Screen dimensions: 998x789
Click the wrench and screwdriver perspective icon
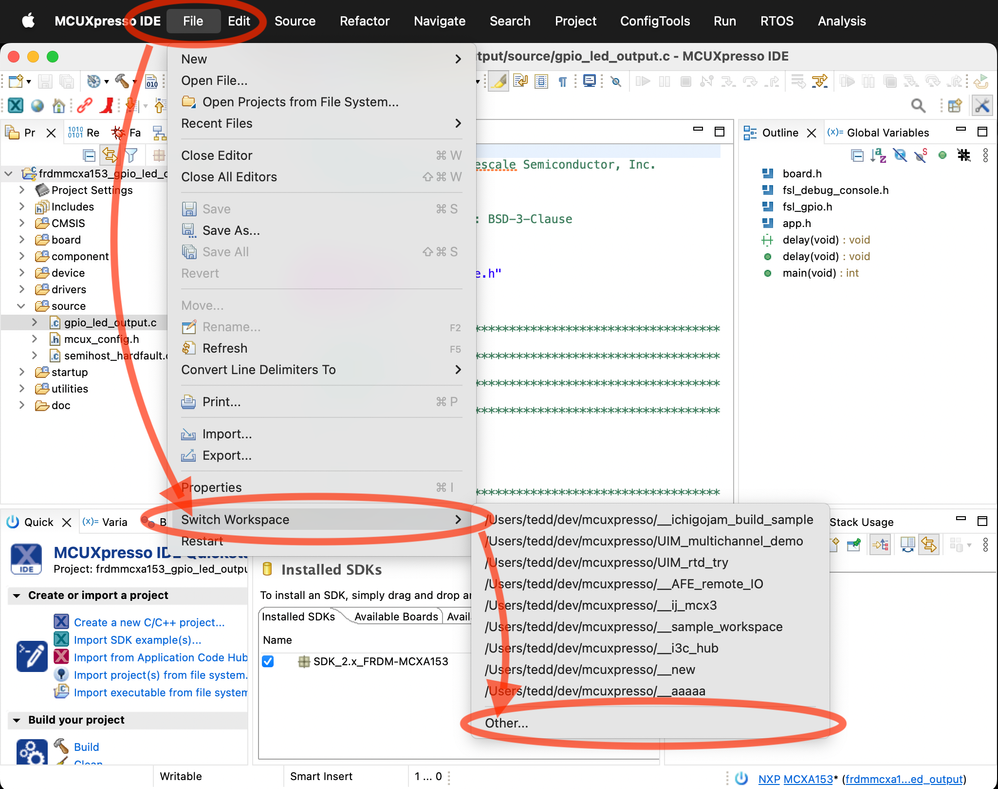click(x=982, y=106)
